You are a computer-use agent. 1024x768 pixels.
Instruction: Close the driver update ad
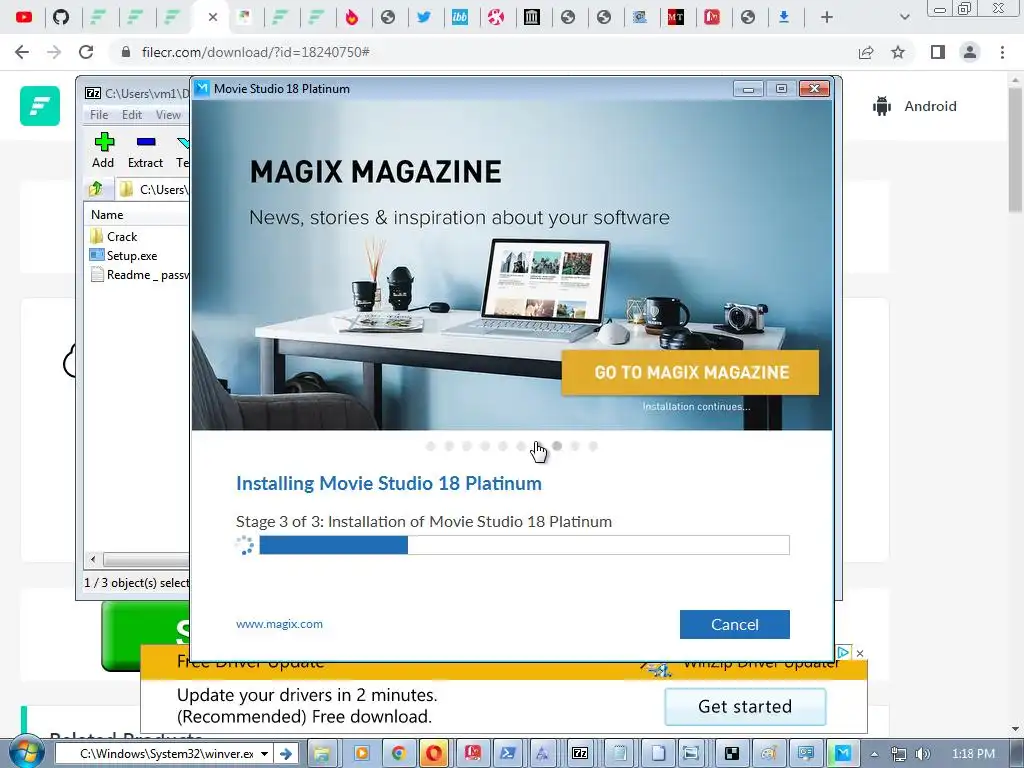[860, 653]
